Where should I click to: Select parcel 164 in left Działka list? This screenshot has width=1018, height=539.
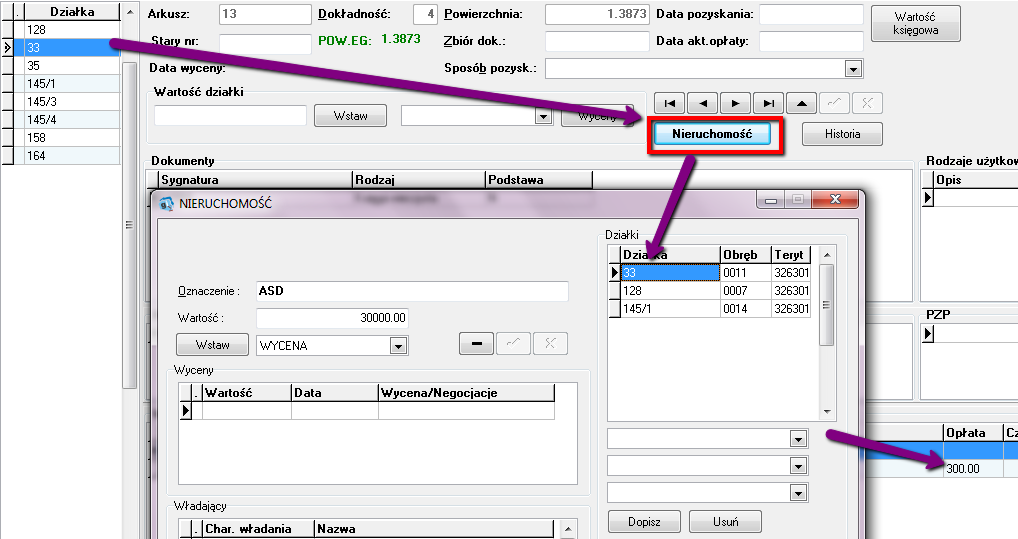click(72, 156)
